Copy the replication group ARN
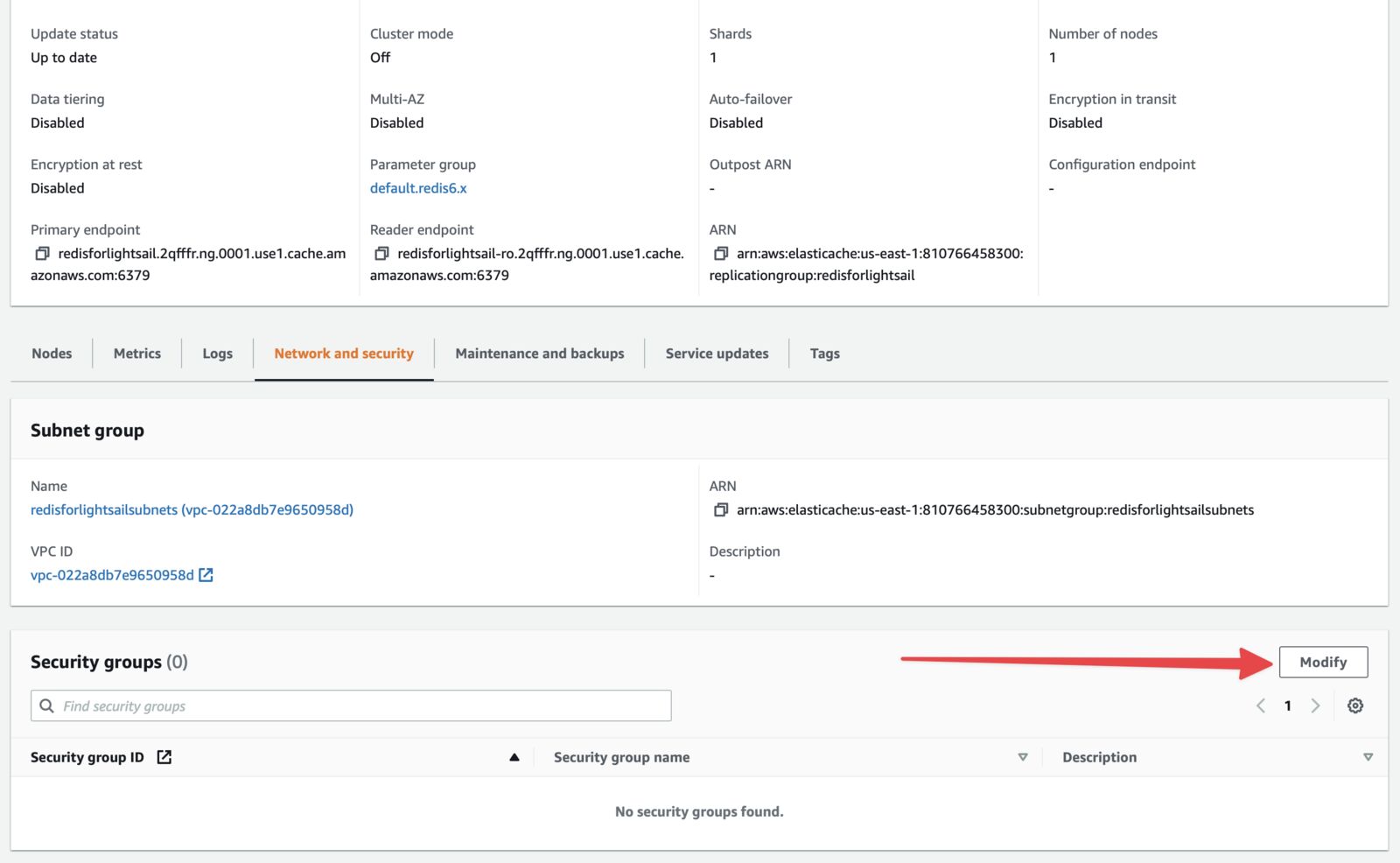Screen dimensions: 1400x863 pyautogui.click(x=721, y=254)
